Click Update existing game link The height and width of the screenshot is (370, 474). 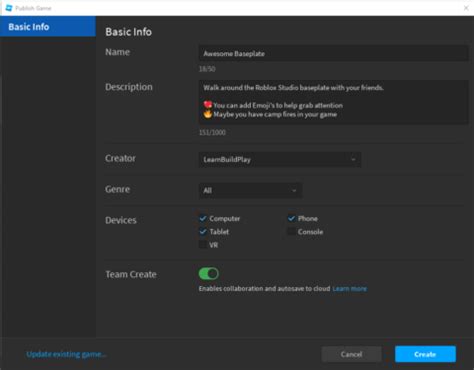(x=66, y=354)
